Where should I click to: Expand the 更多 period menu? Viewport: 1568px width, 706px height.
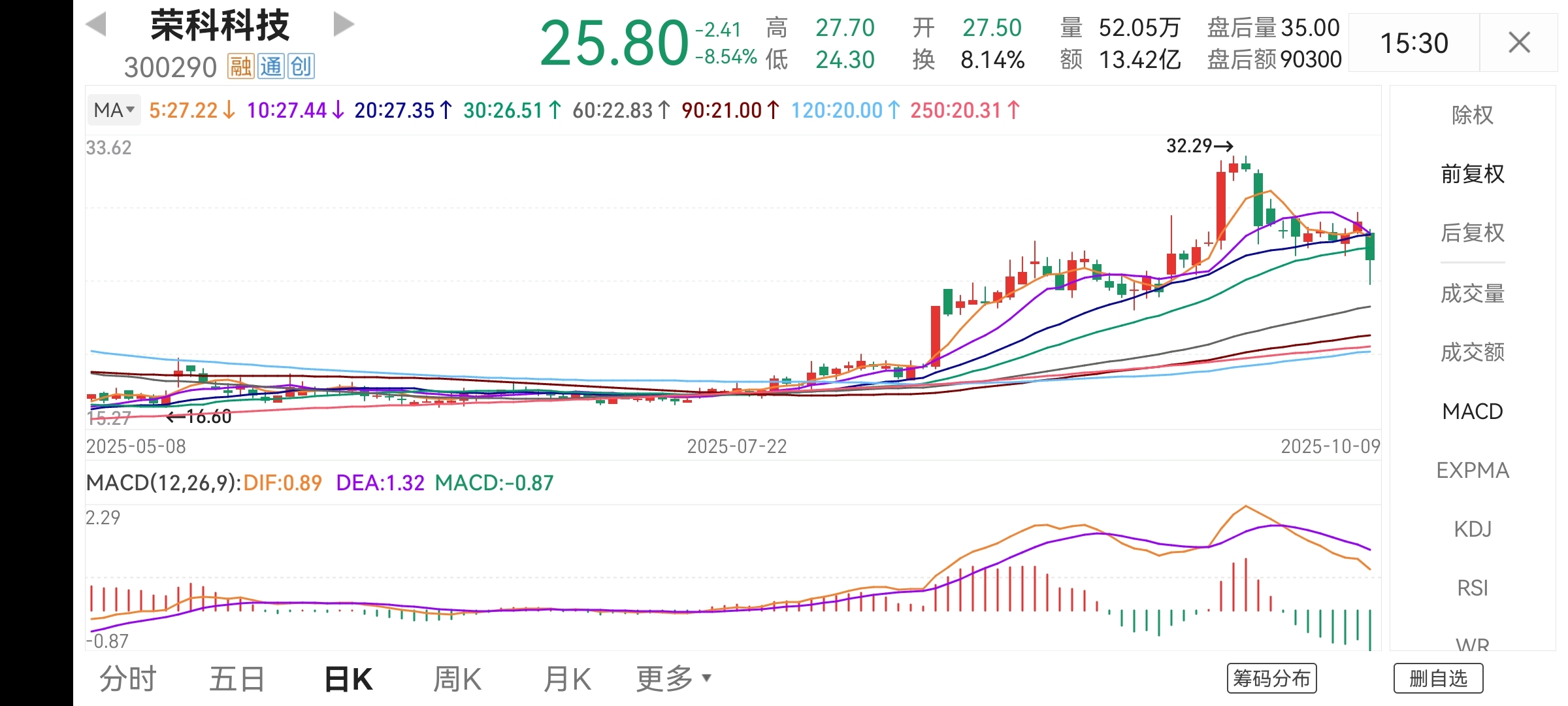(x=673, y=679)
